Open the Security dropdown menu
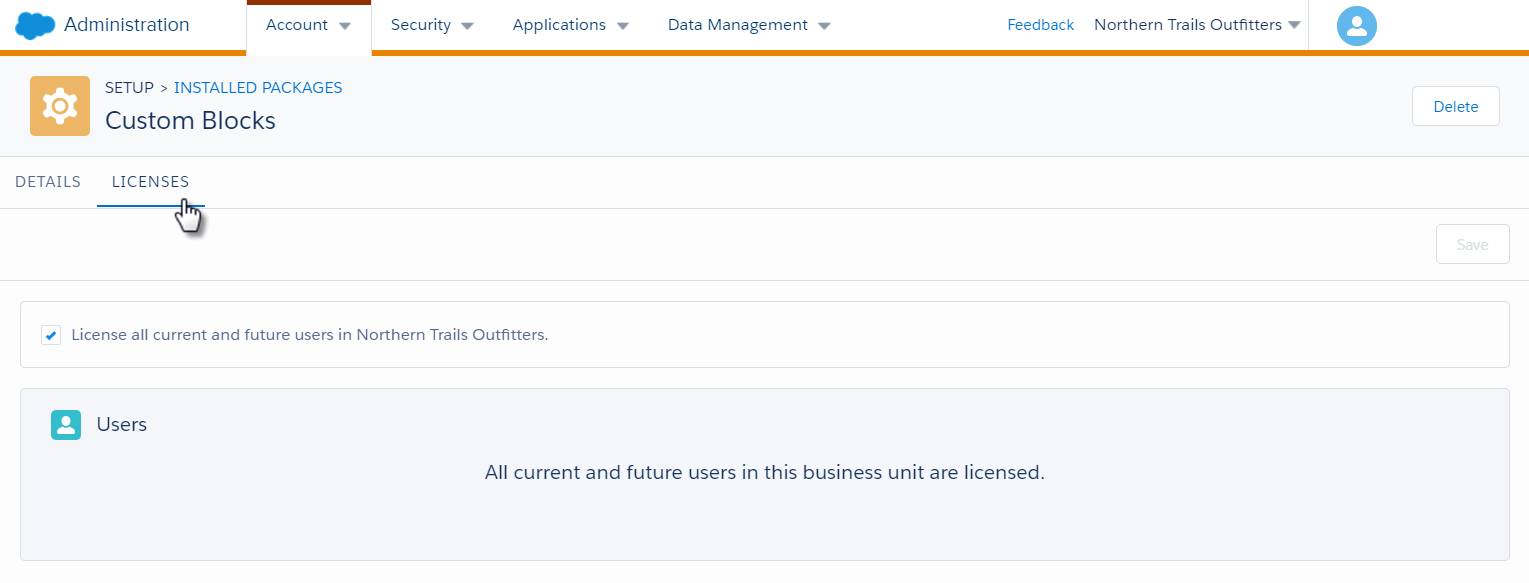1529x583 pixels. [432, 25]
